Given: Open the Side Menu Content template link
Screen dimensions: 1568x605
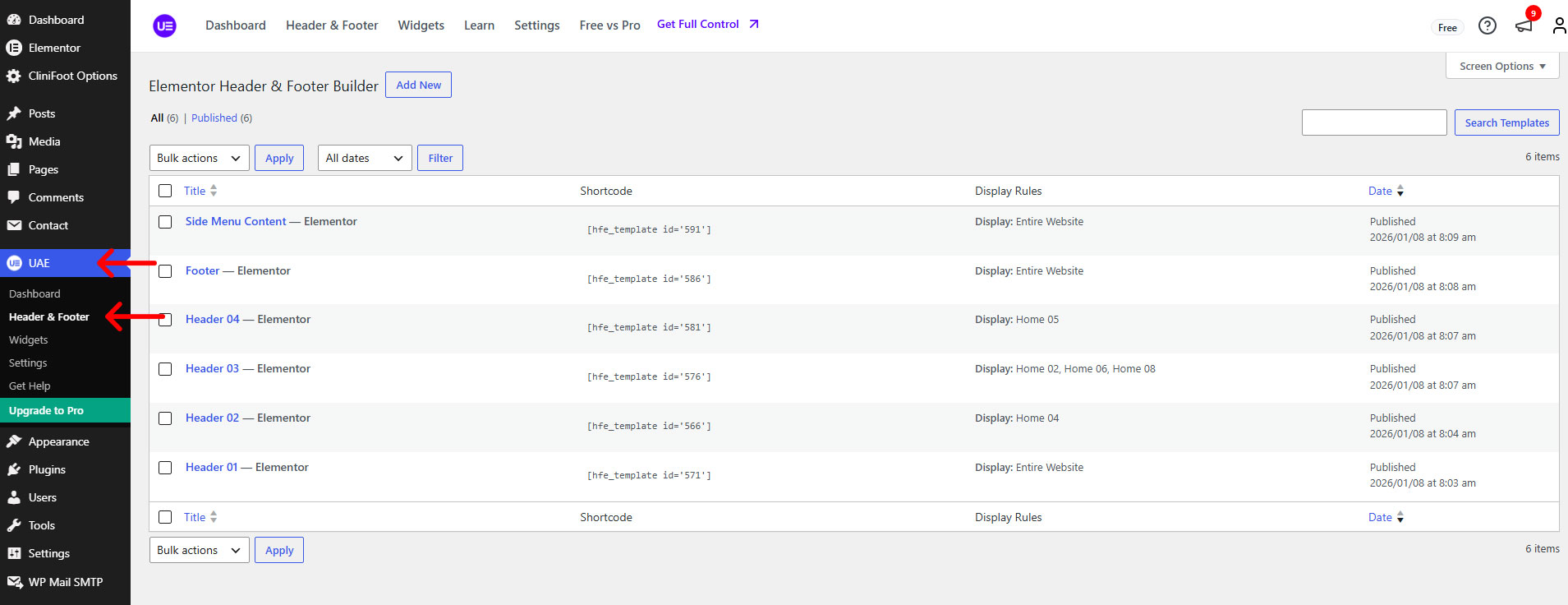Looking at the screenshot, I should 236,221.
